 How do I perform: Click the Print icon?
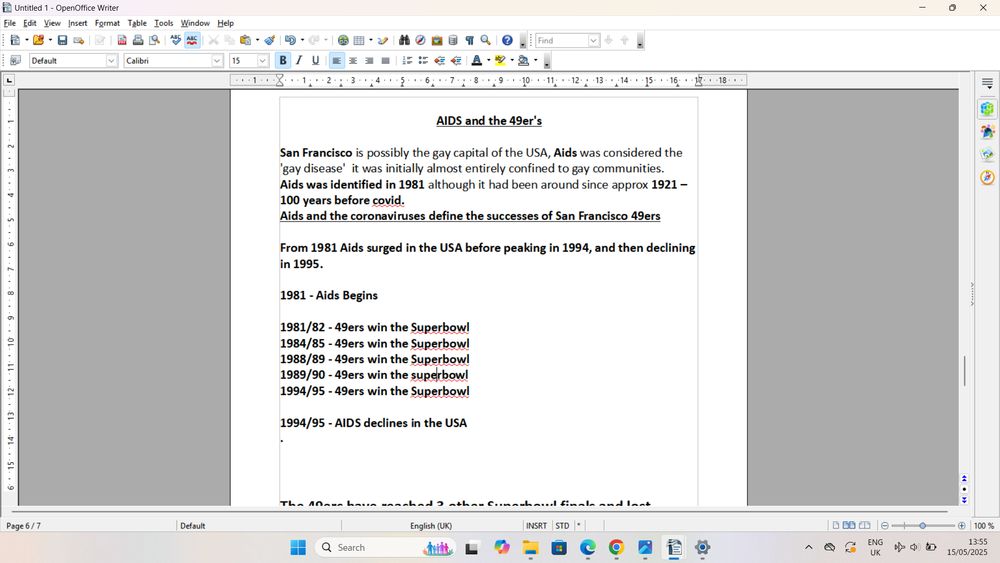pos(138,40)
